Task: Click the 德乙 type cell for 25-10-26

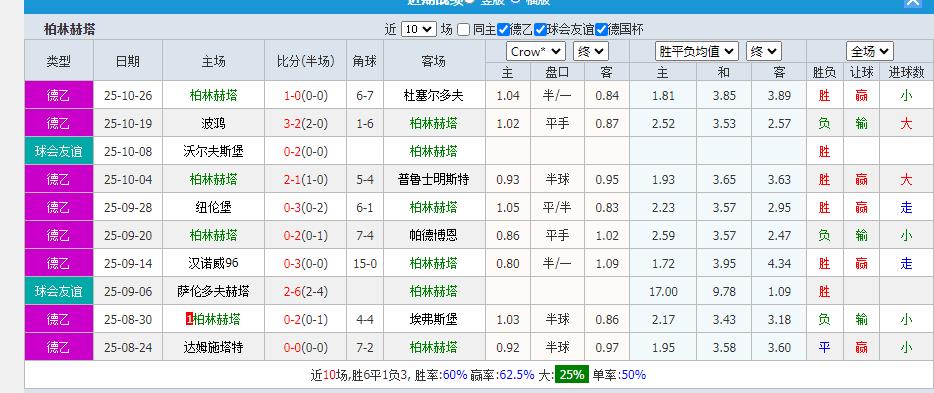Action: pos(58,95)
